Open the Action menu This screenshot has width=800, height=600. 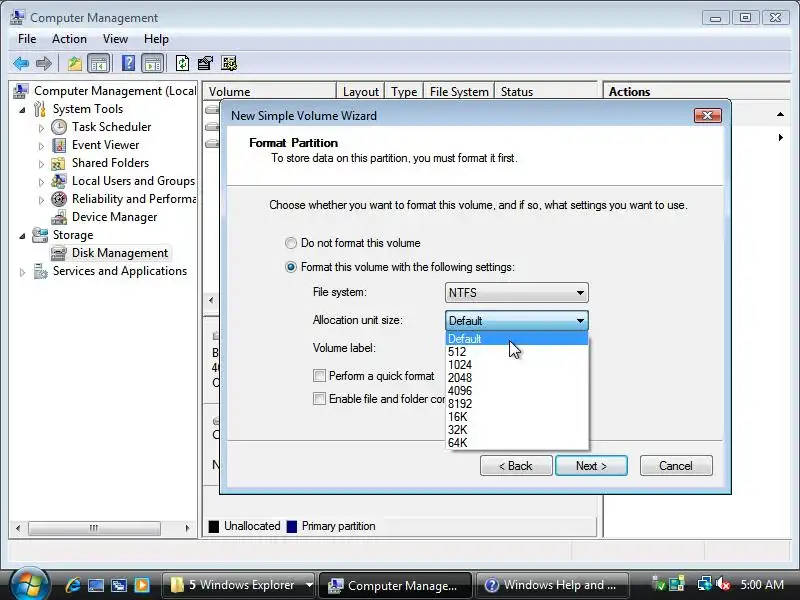tap(69, 39)
